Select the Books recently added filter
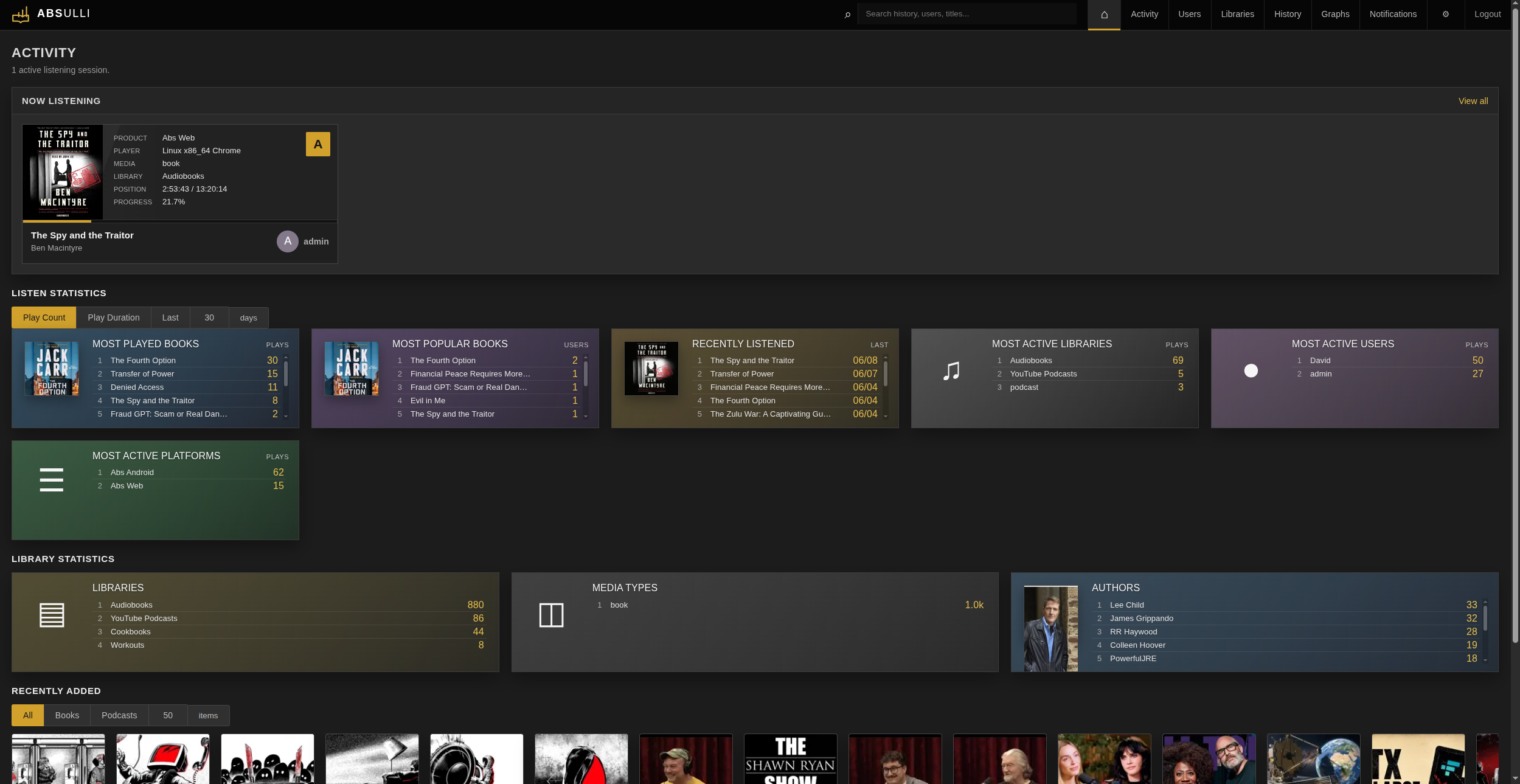This screenshot has height=784, width=1520. 67,715
